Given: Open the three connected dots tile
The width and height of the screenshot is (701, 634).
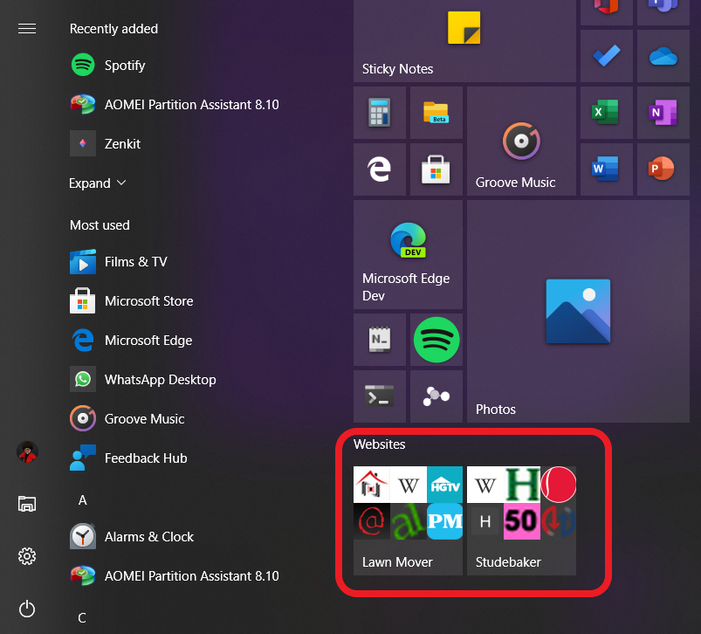Looking at the screenshot, I should (x=436, y=397).
